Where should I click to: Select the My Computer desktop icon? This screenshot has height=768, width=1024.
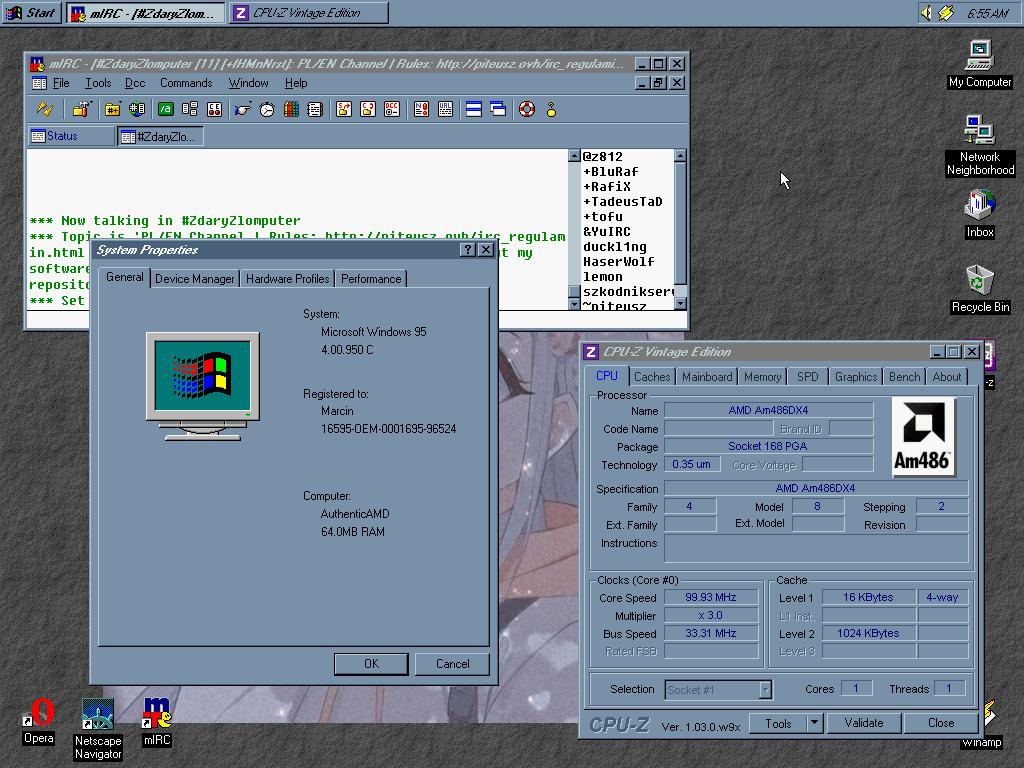pyautogui.click(x=980, y=64)
